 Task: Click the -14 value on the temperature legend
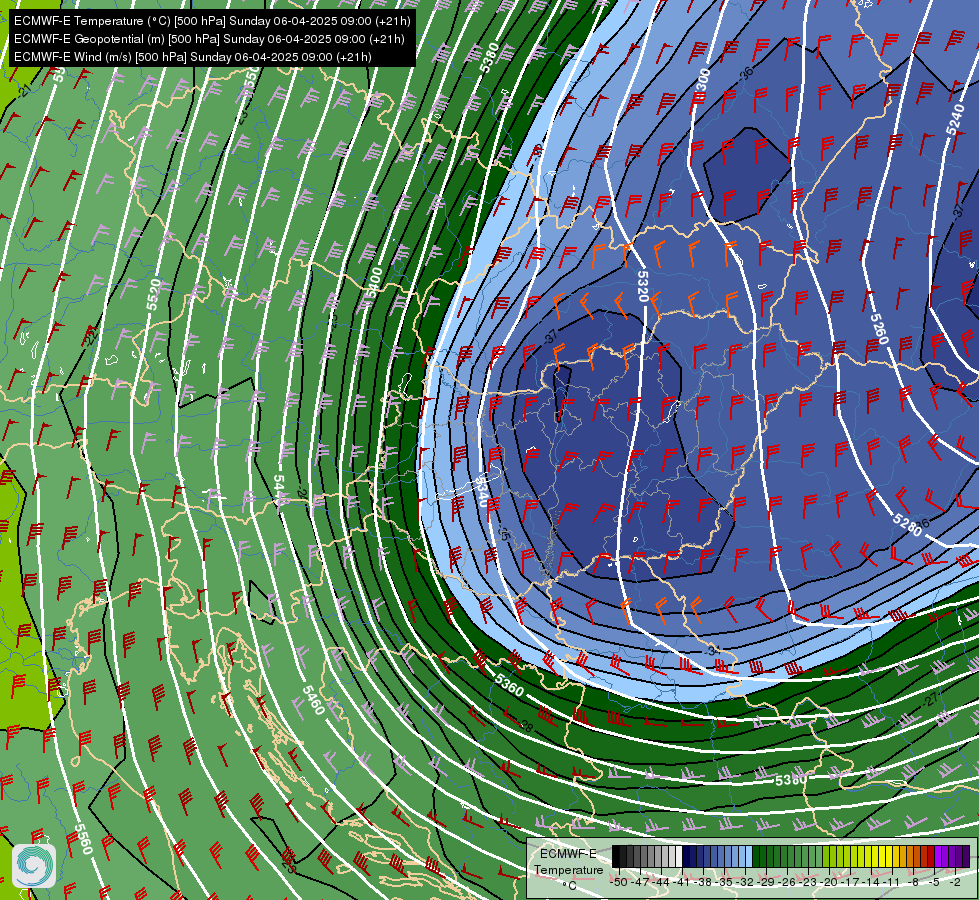coord(871,882)
